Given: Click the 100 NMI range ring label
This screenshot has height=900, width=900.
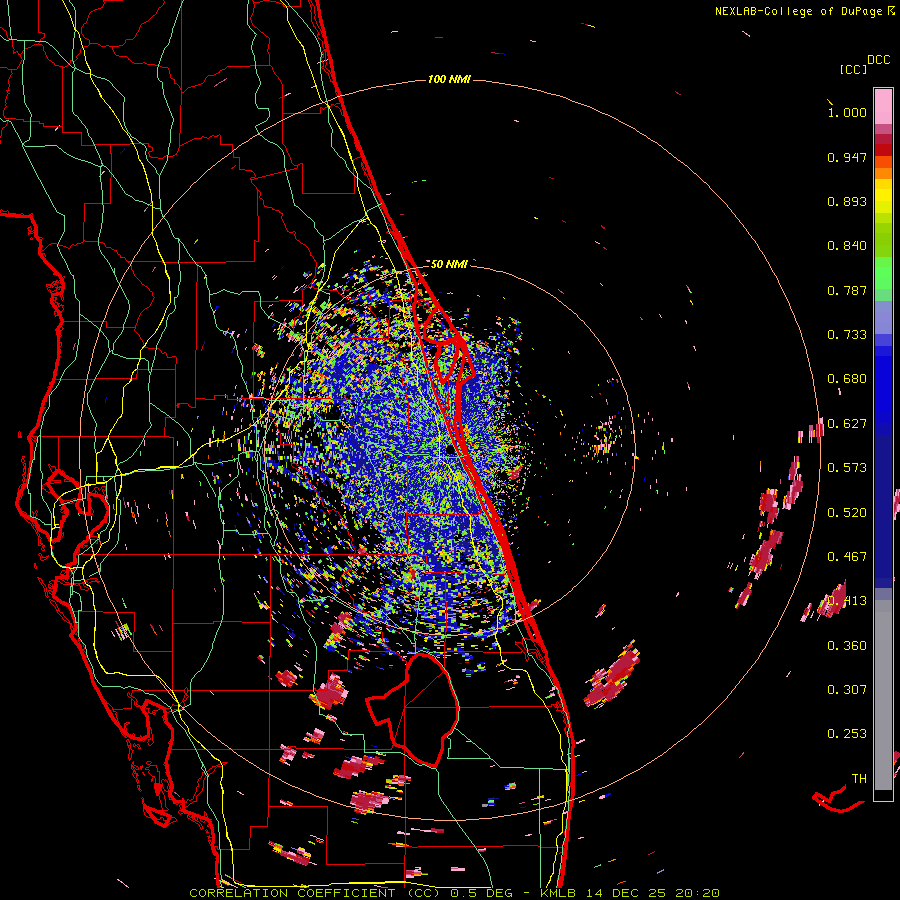Looking at the screenshot, I should pyautogui.click(x=449, y=79).
